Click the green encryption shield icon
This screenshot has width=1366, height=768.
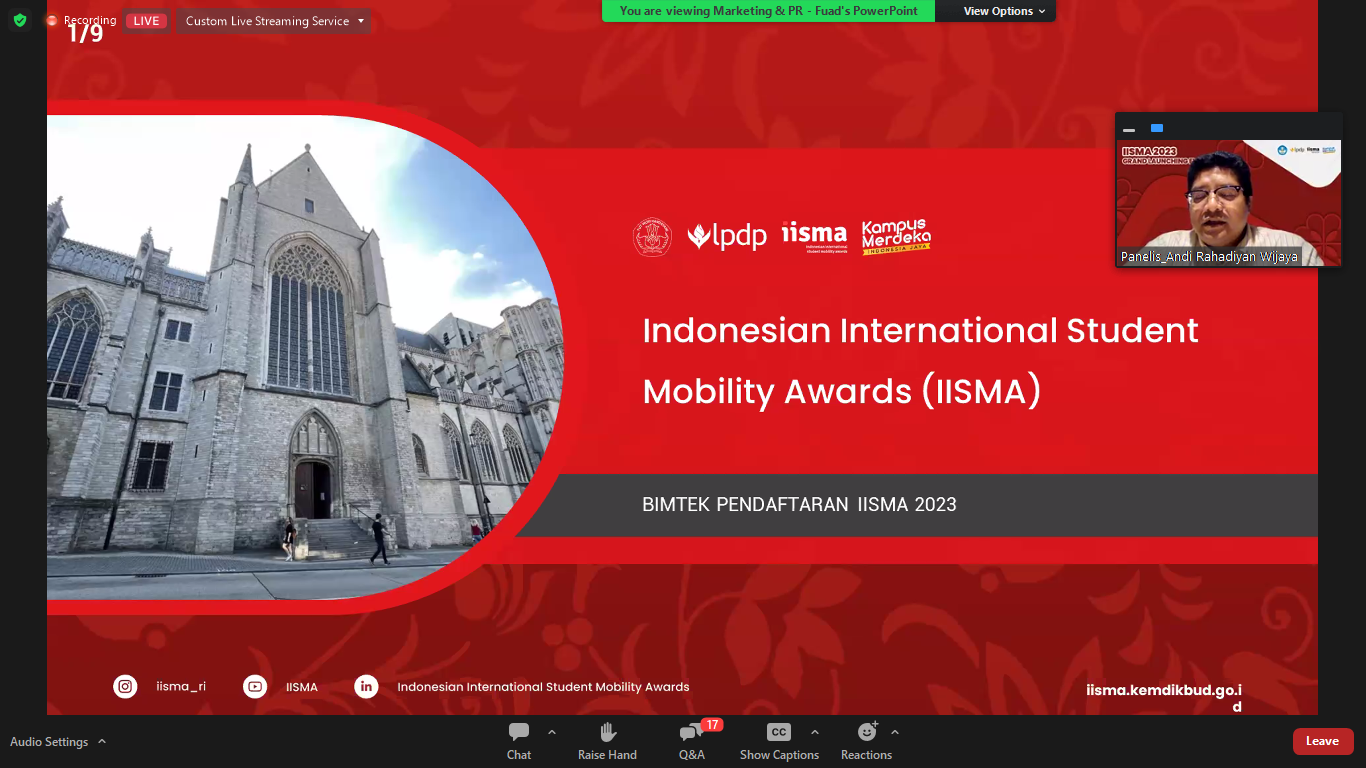point(20,20)
